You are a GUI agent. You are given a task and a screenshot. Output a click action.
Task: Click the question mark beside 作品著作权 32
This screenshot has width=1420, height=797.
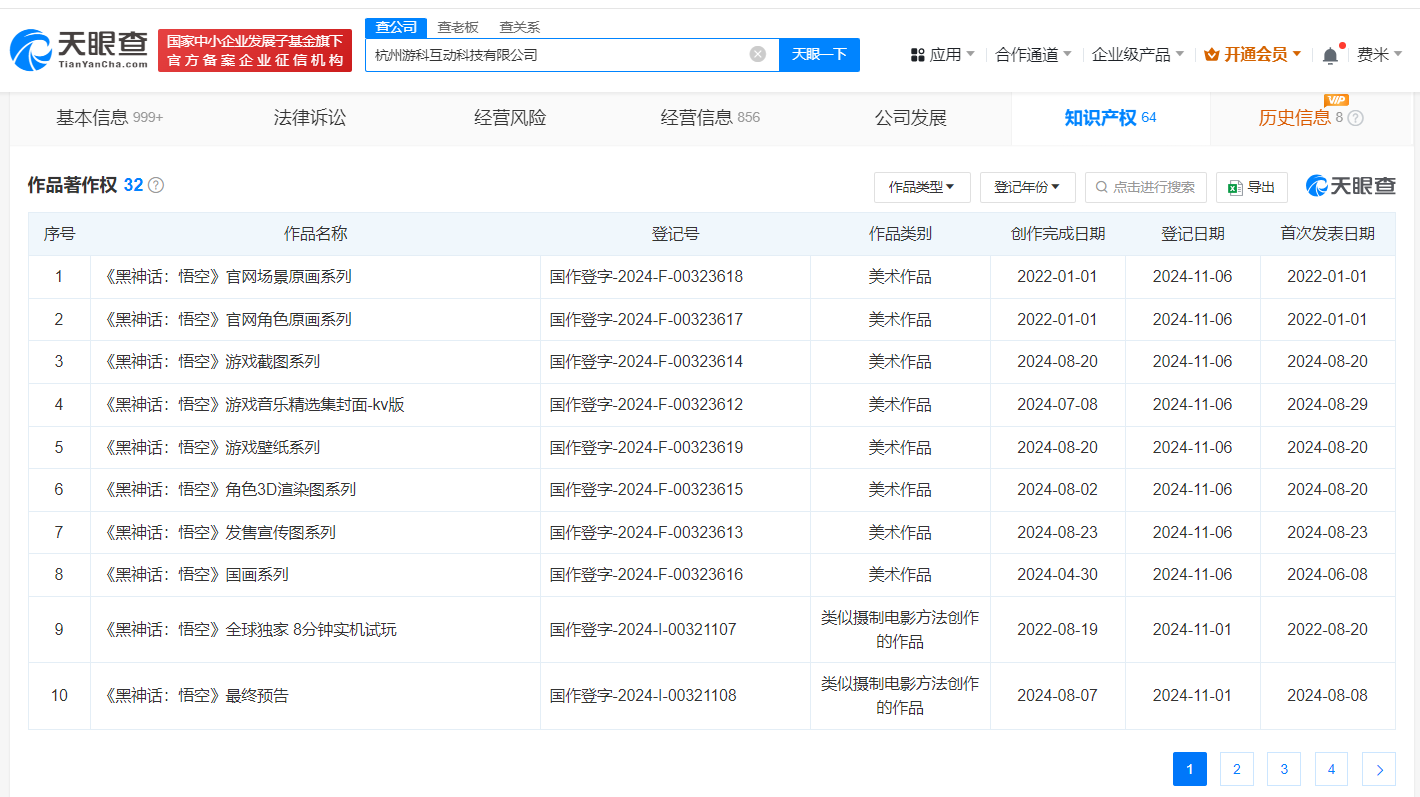156,185
